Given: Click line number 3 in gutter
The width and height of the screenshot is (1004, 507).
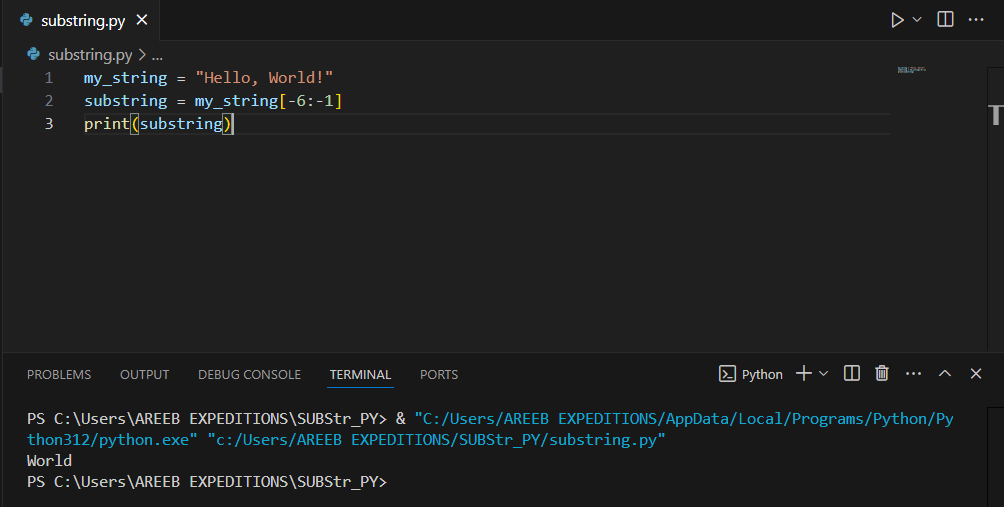Looking at the screenshot, I should 49,124.
